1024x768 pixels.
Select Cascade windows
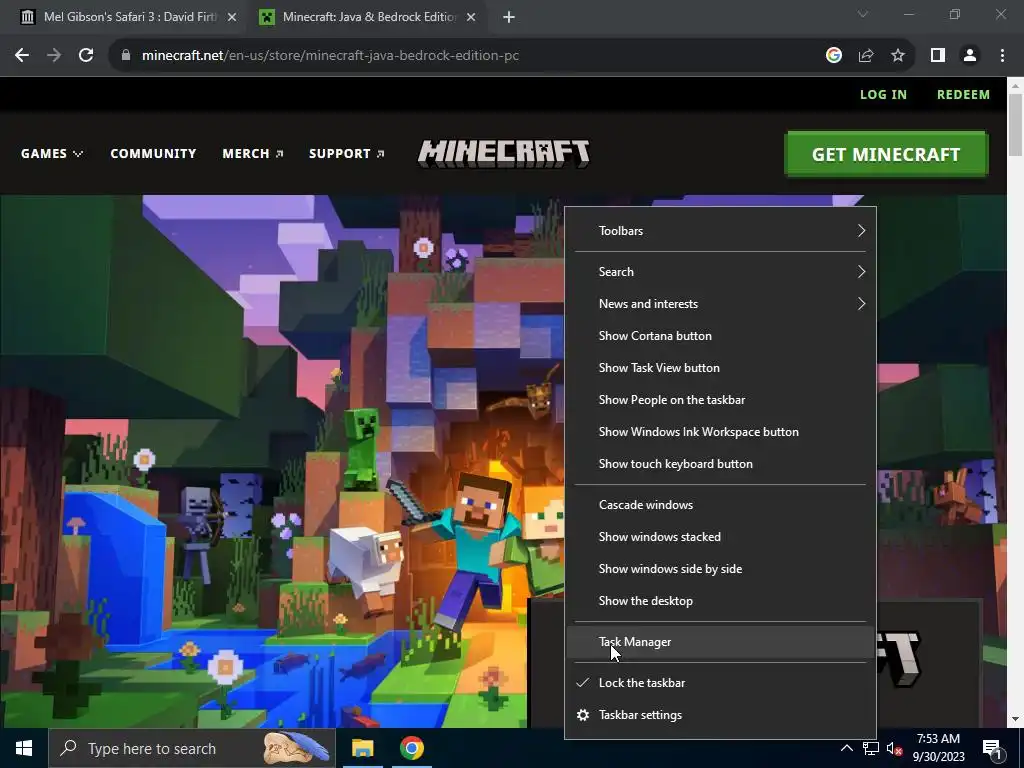pyautogui.click(x=720, y=505)
